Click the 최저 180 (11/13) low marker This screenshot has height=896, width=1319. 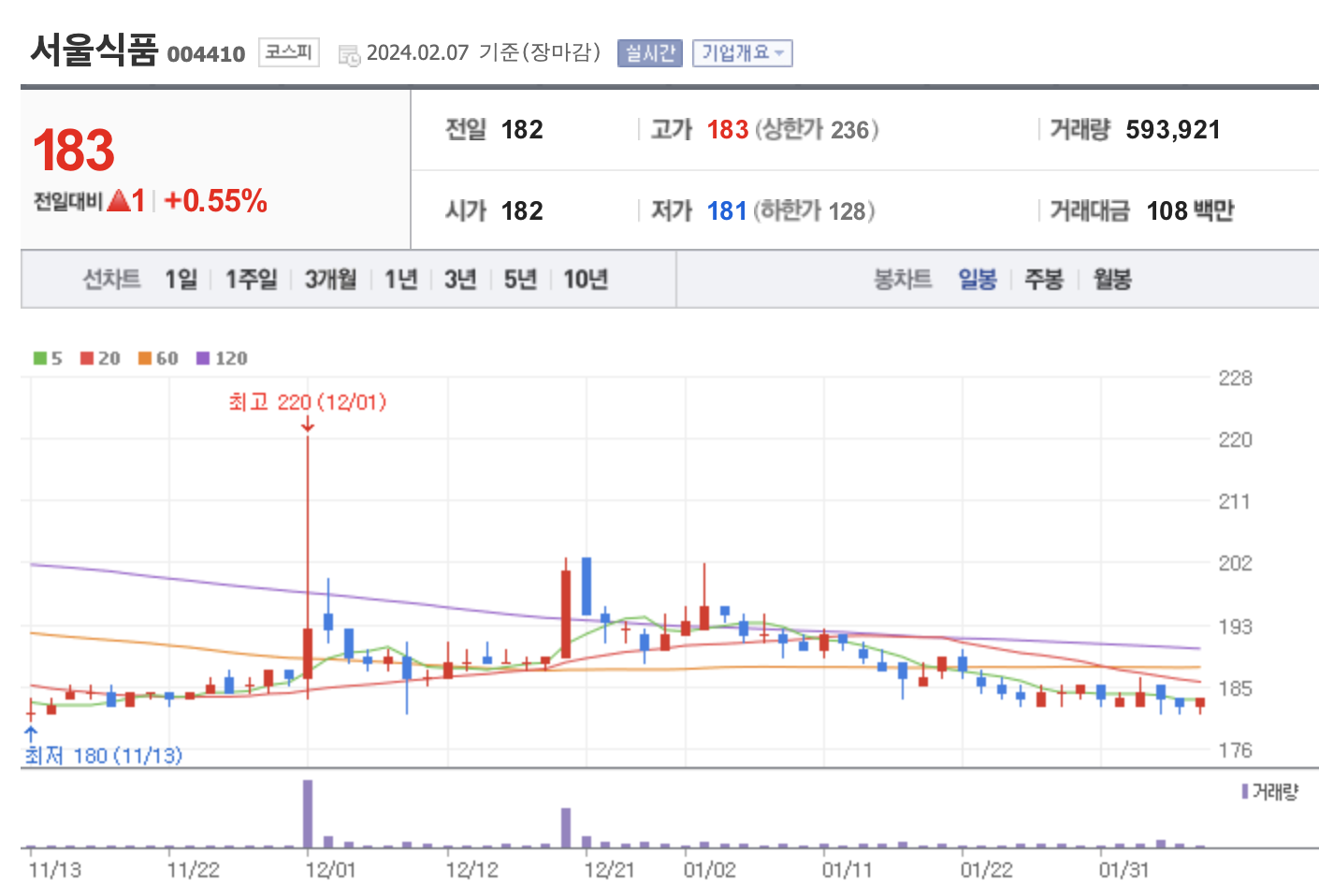coord(103,755)
